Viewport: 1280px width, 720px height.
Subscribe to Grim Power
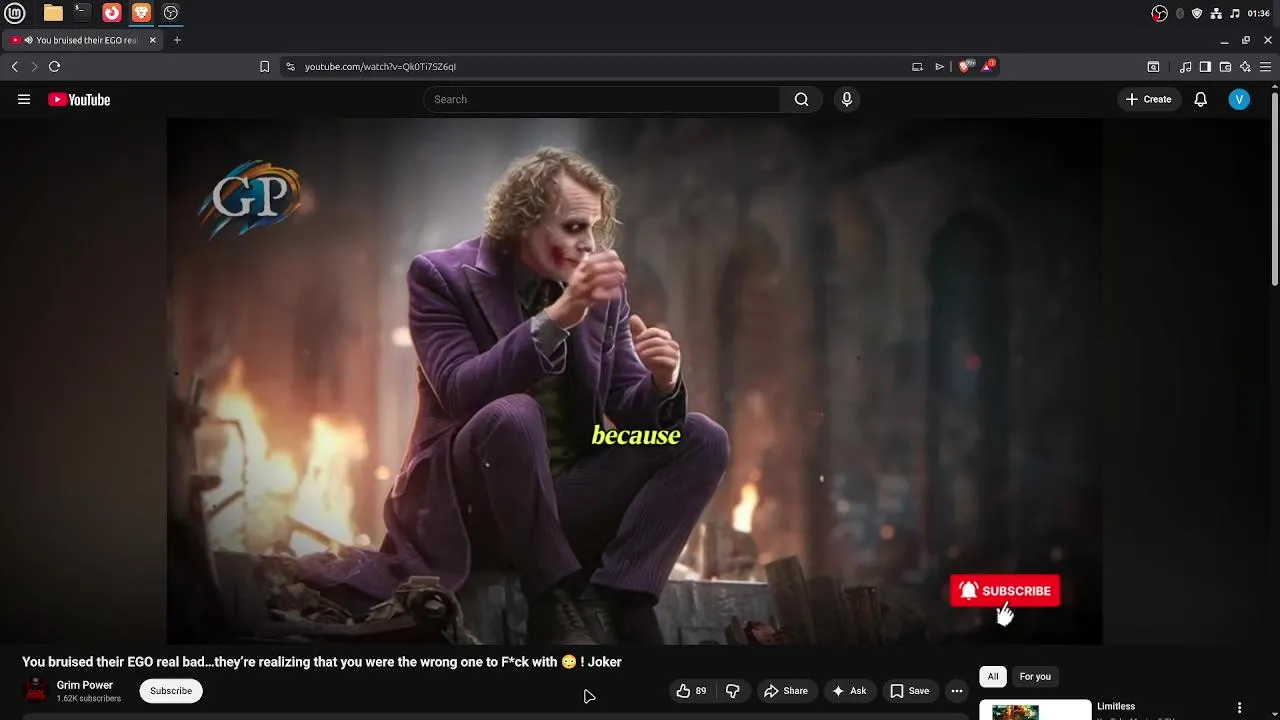tap(171, 691)
